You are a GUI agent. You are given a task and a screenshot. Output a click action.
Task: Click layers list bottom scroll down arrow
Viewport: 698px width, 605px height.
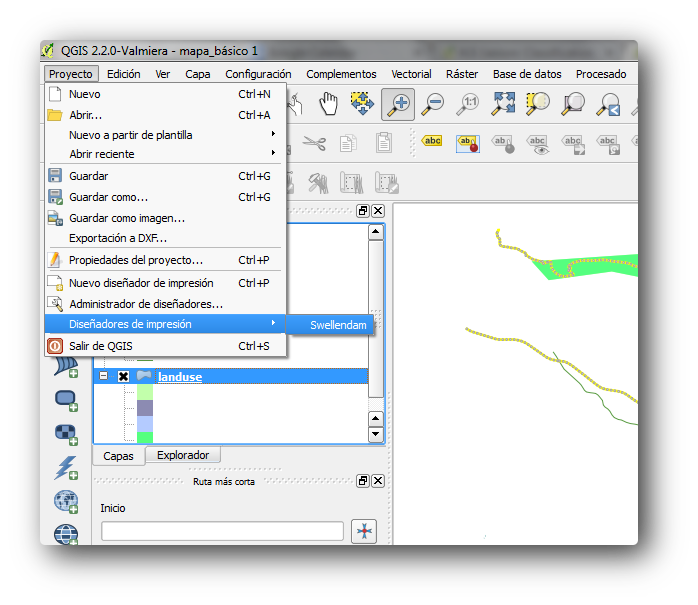(x=376, y=434)
